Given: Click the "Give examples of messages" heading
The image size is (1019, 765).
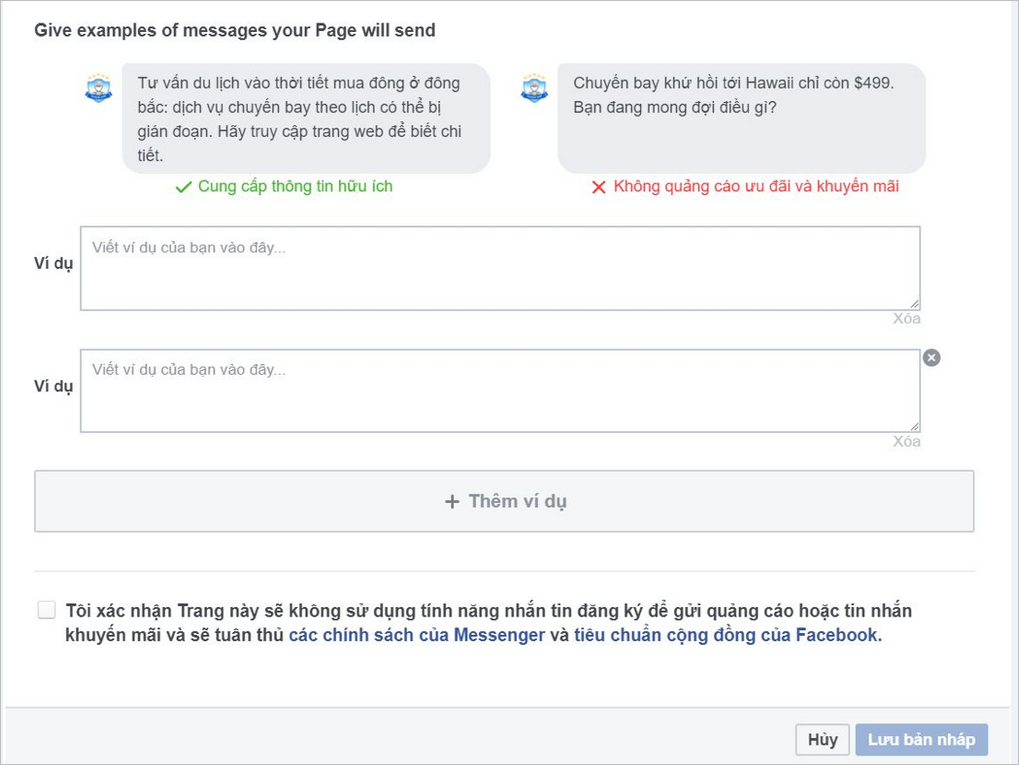Looking at the screenshot, I should tap(235, 30).
